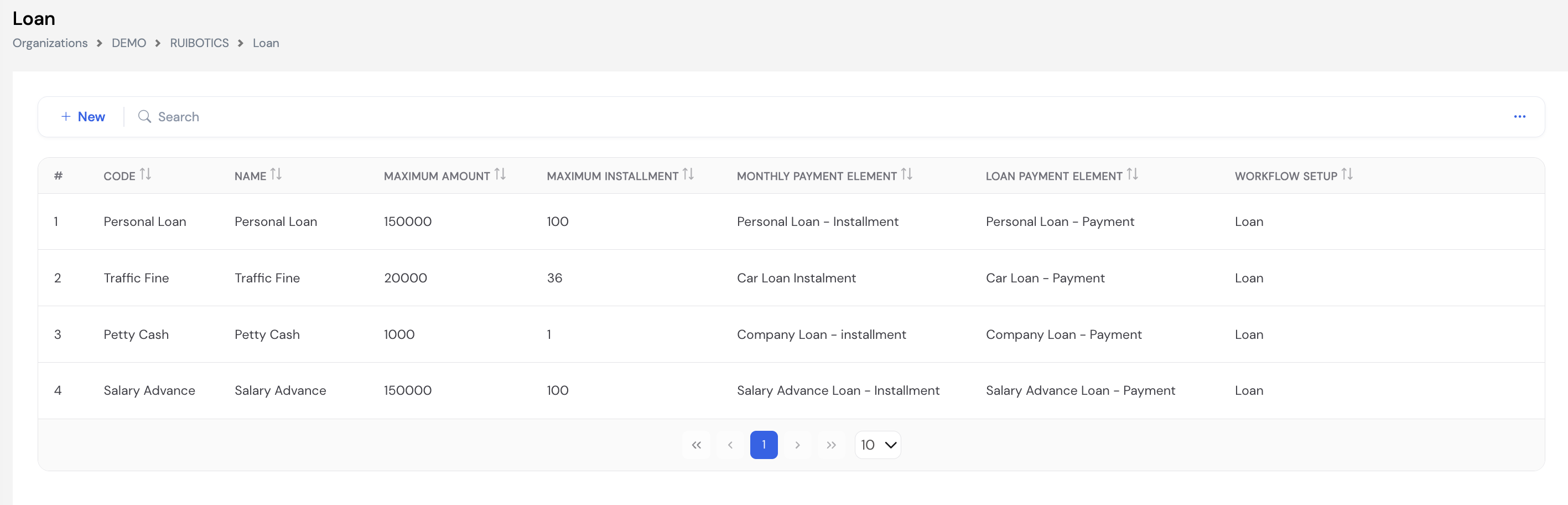Image resolution: width=1568 pixels, height=505 pixels.
Task: Click Salary Advance Loan - Installment cell
Action: [838, 390]
